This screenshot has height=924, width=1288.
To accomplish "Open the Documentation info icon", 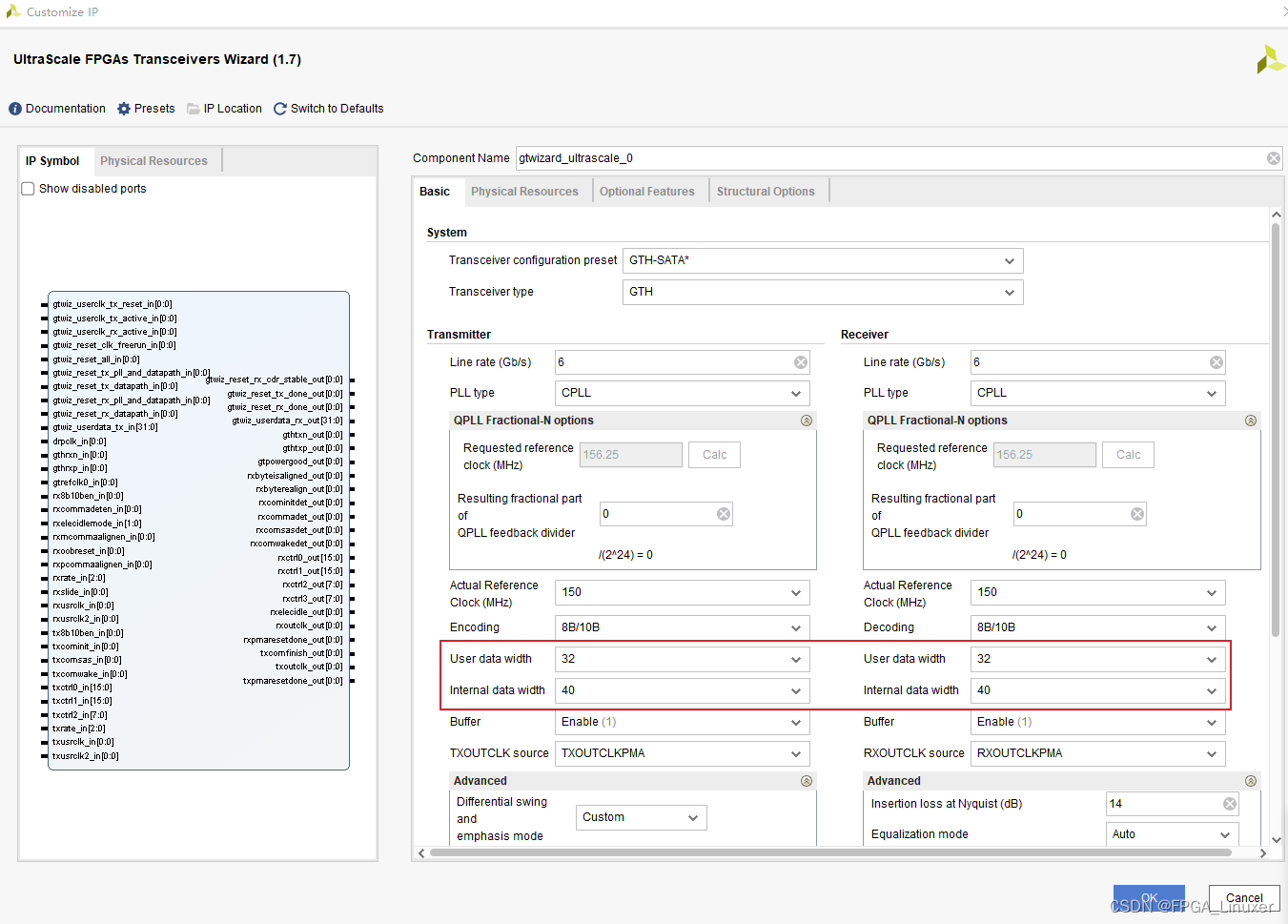I will (x=15, y=109).
